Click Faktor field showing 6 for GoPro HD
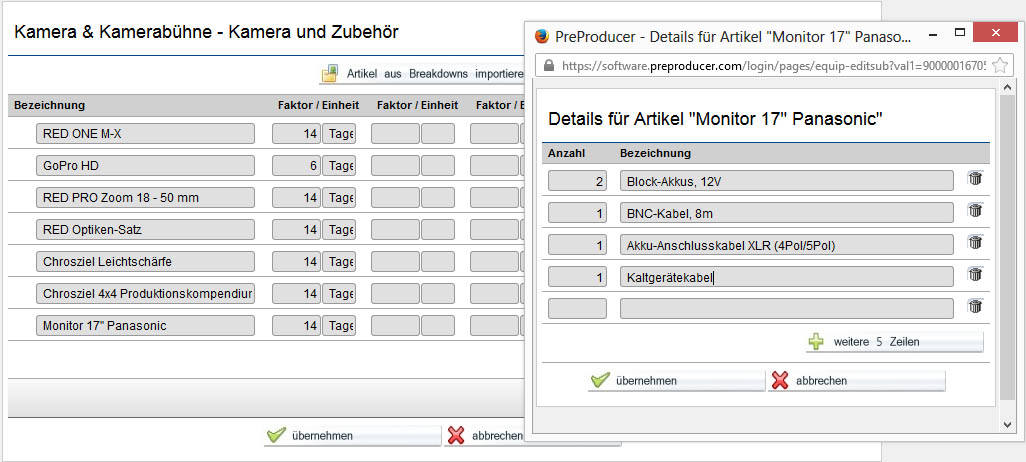The image size is (1026, 462). (x=296, y=166)
